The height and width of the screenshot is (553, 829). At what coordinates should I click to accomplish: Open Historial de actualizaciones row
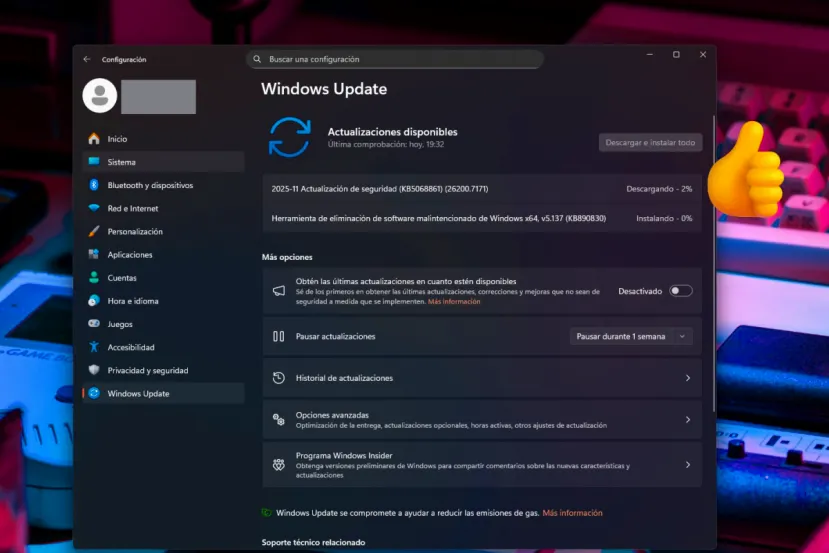[x=482, y=378]
